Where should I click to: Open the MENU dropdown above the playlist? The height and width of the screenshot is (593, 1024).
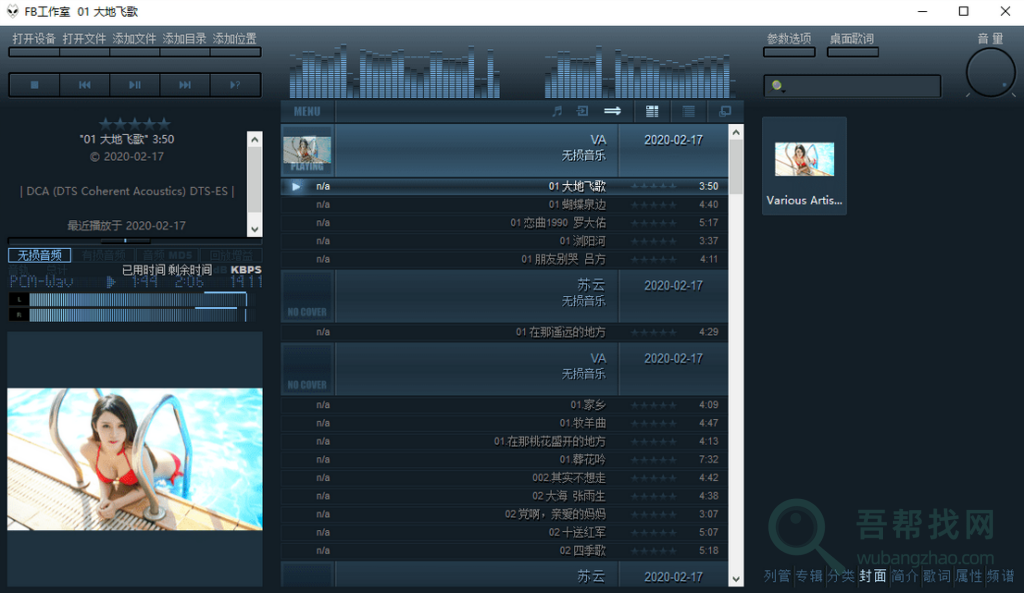[x=307, y=111]
